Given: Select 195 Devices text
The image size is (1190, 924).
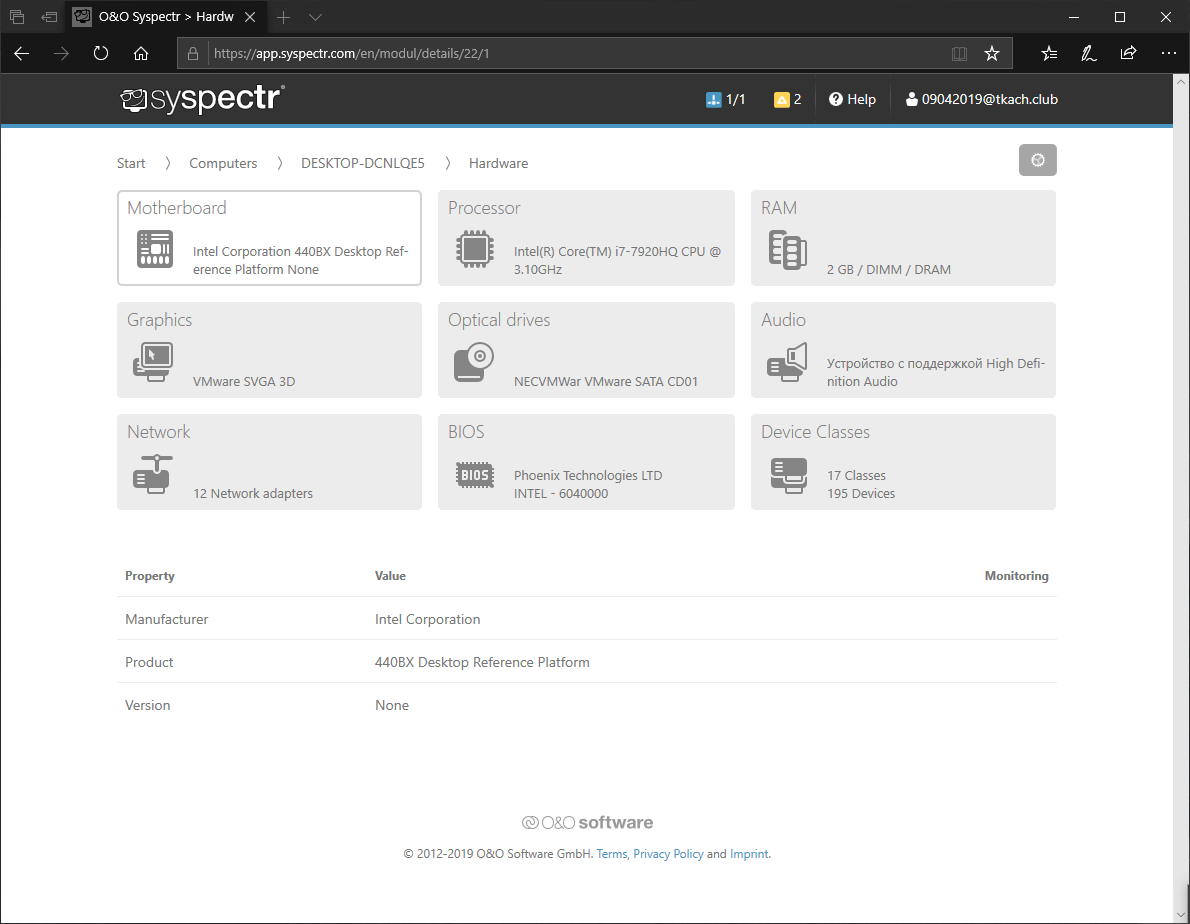Looking at the screenshot, I should tap(861, 493).
